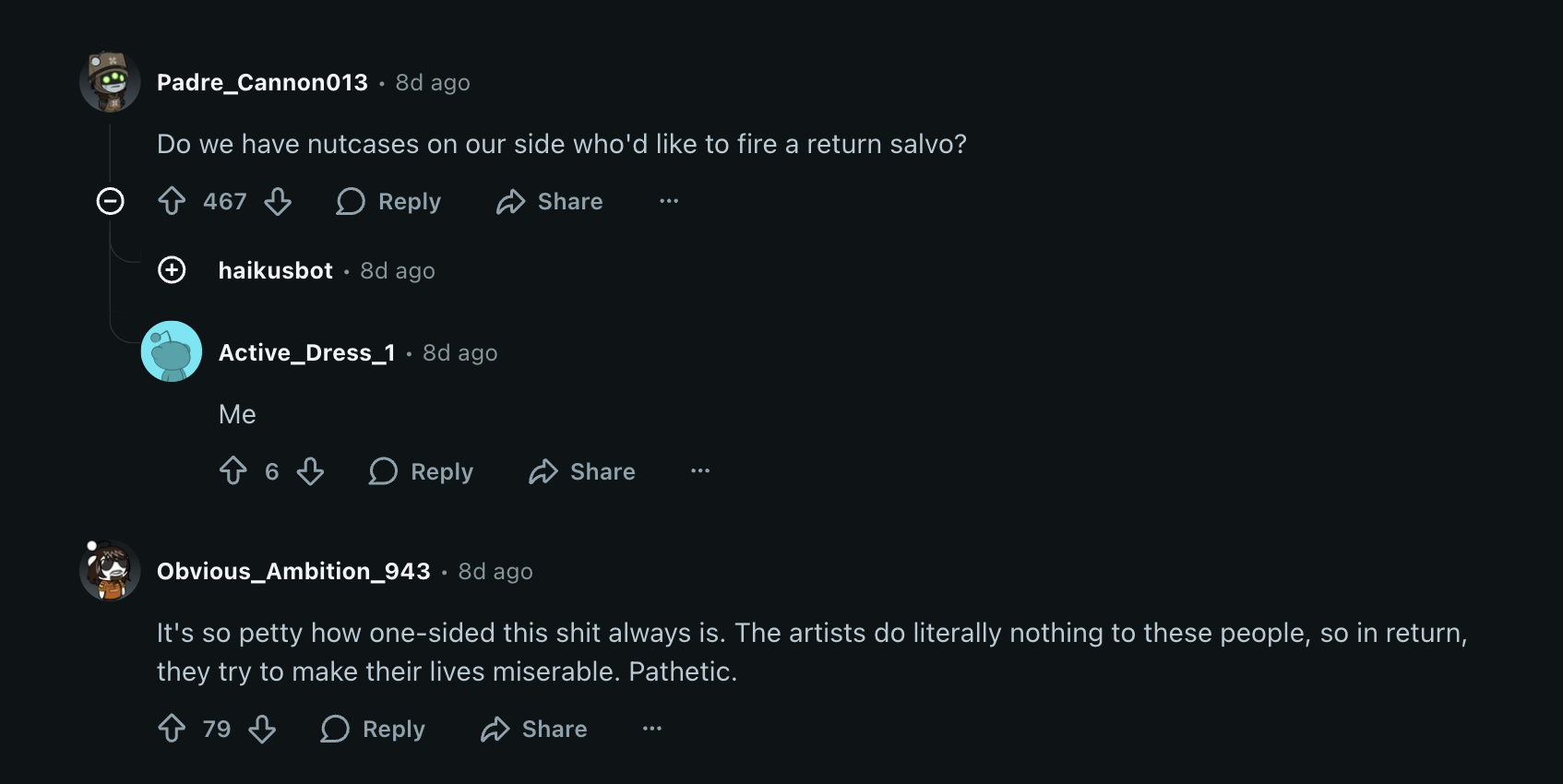Share Active_Dress_1's "Me" comment
Image resolution: width=1563 pixels, height=784 pixels.
pos(582,471)
